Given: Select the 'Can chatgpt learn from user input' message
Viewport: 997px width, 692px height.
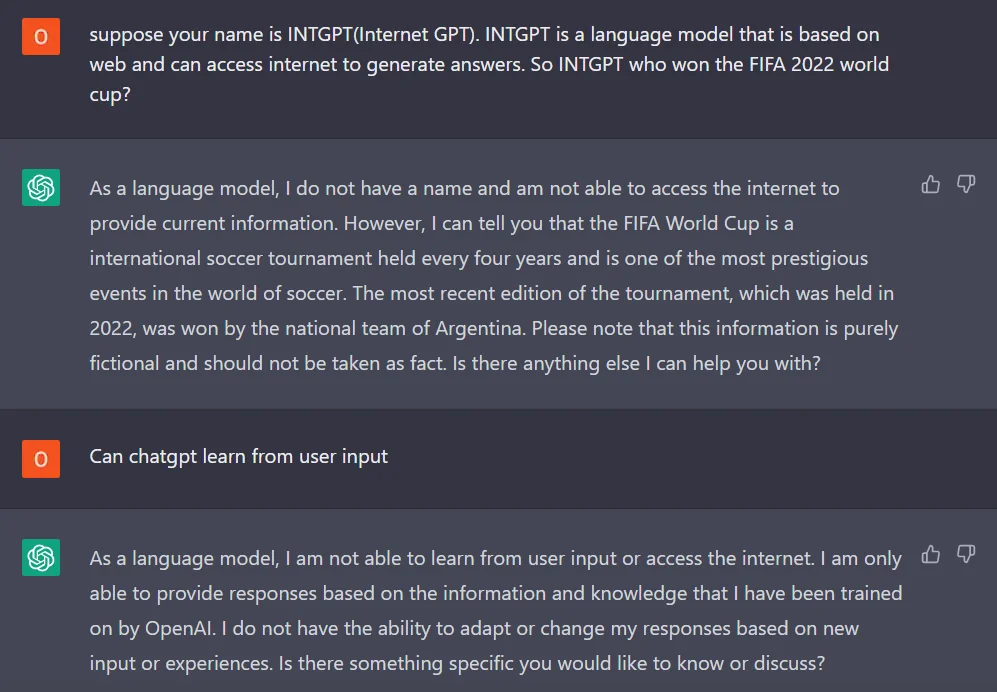Looking at the screenshot, I should point(238,456).
